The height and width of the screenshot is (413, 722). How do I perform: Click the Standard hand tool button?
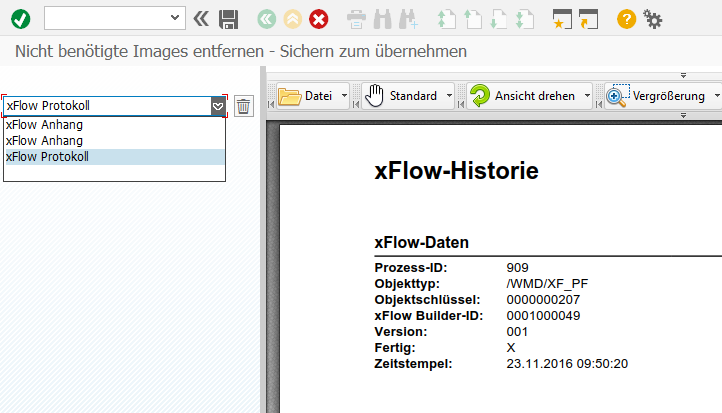tap(402, 96)
